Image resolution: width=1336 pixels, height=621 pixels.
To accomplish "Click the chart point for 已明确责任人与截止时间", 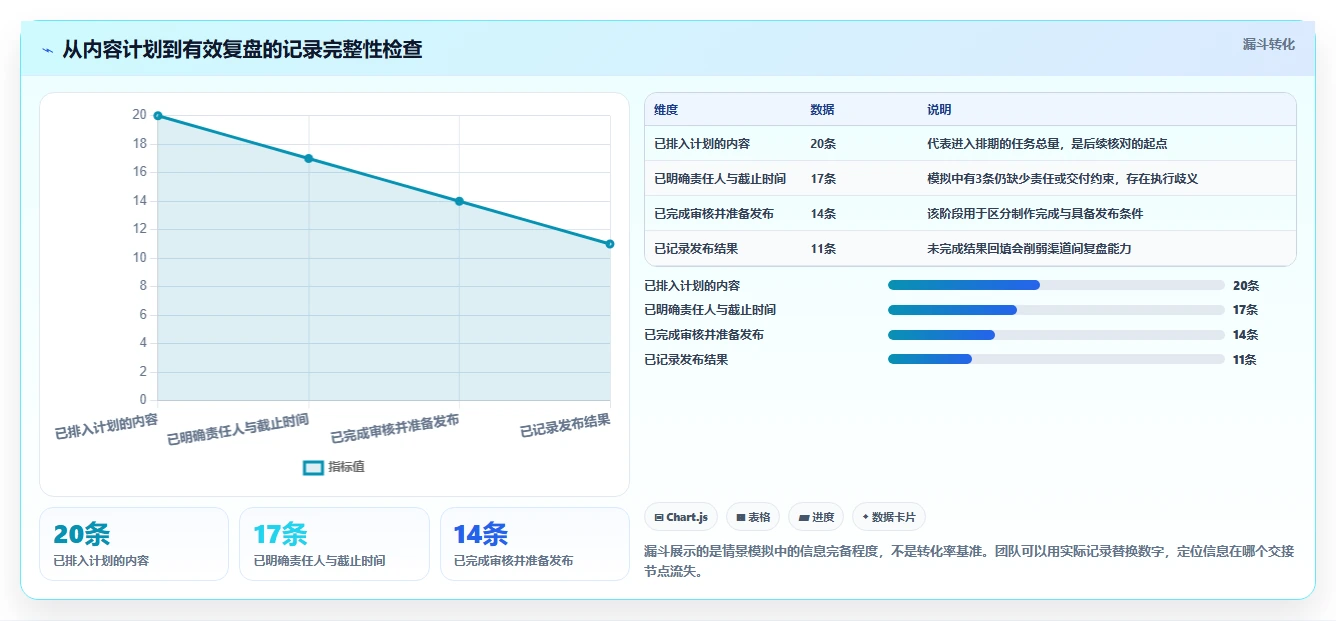I will click(x=309, y=158).
